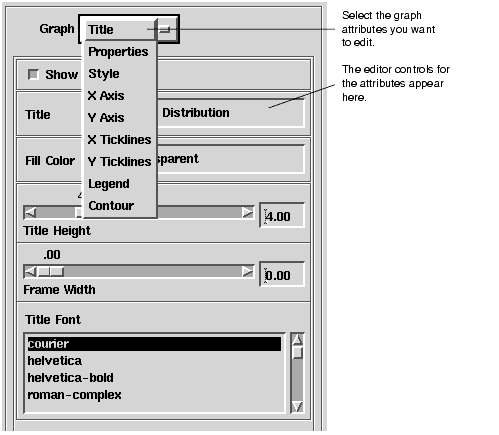Click the Frame Width slider thumb

(50, 272)
